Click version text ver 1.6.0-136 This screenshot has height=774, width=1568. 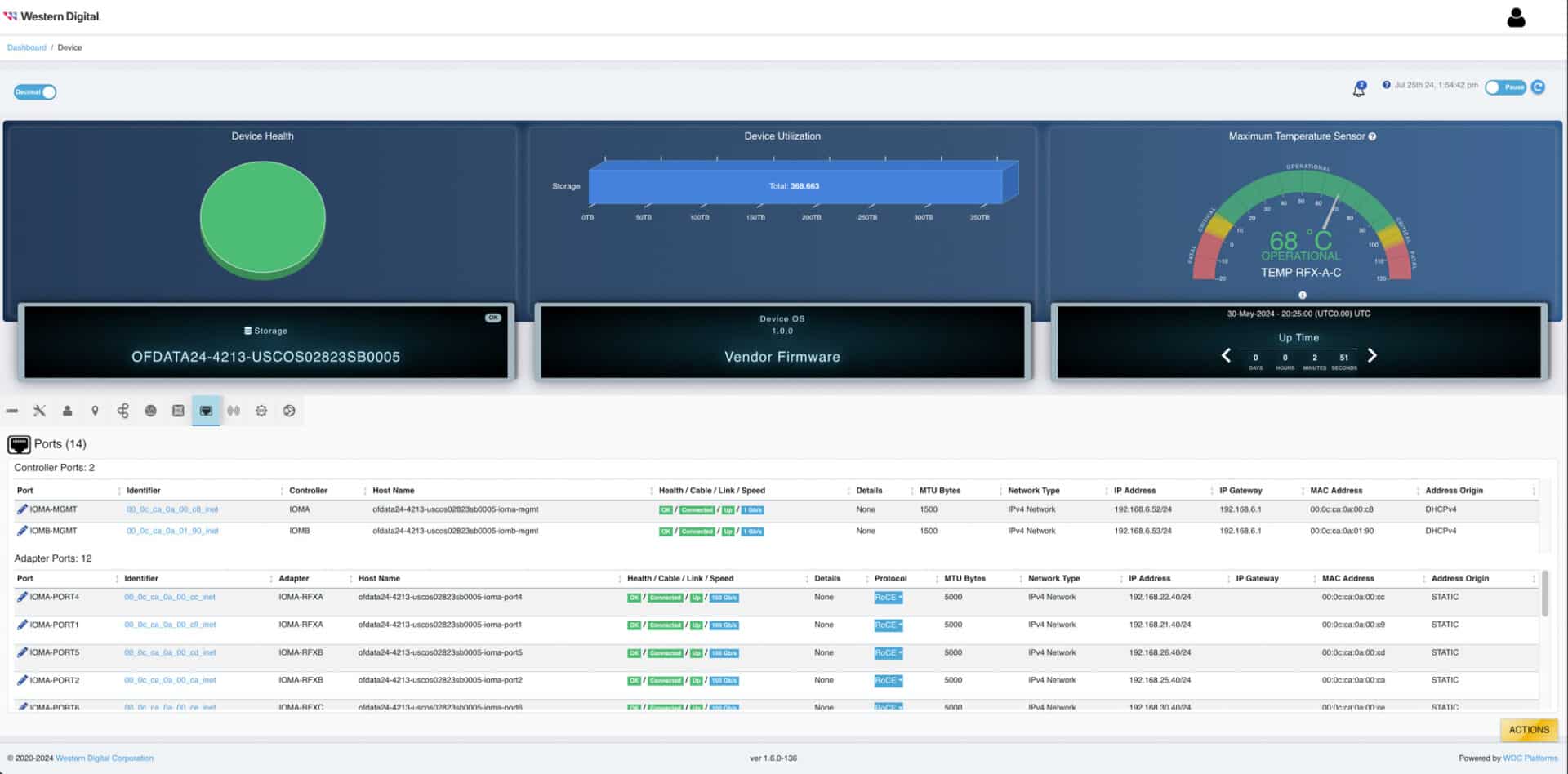tap(773, 758)
